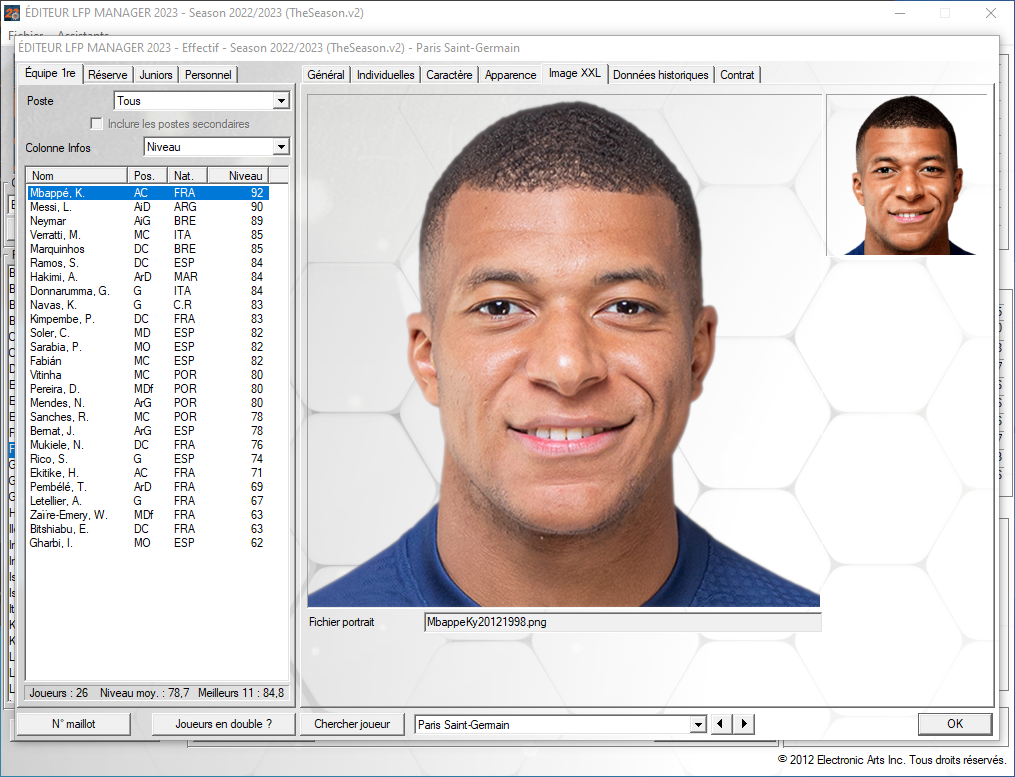Select player Vitinha in list

148,375
